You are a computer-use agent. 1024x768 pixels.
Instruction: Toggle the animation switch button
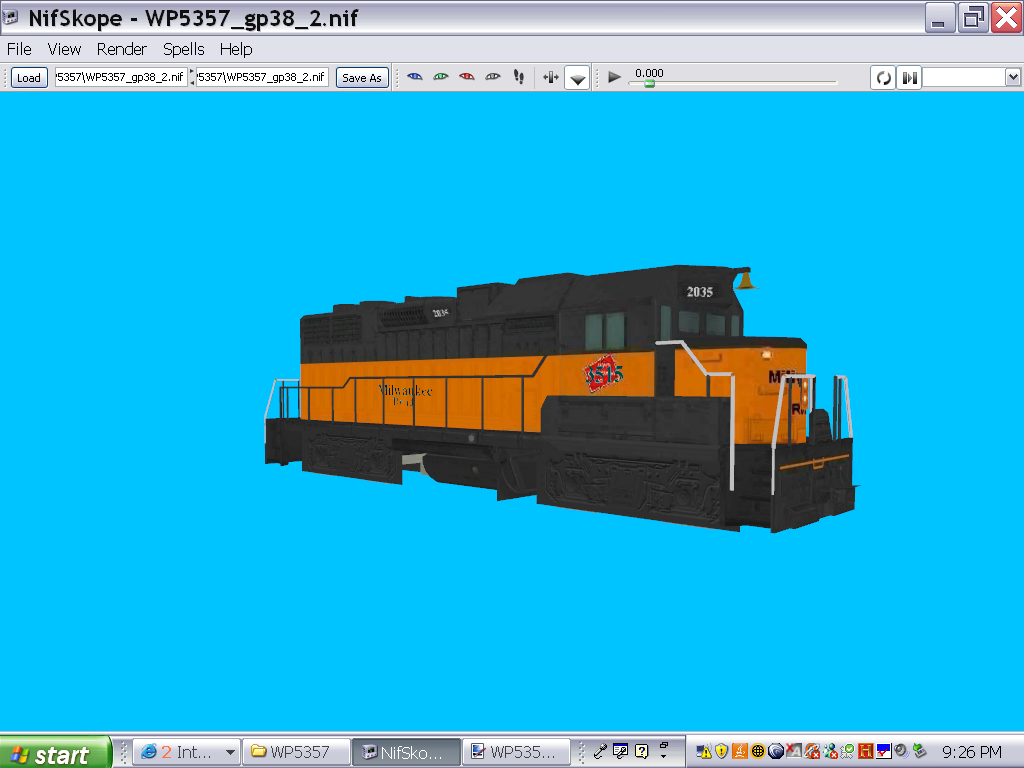909,78
